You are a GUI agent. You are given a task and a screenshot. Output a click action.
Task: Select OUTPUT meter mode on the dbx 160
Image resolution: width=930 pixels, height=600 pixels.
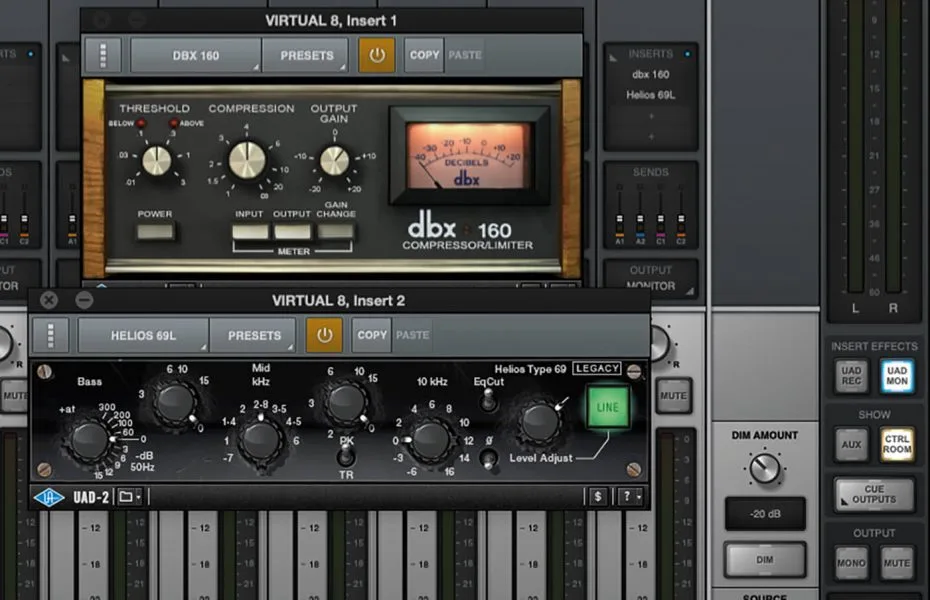point(292,231)
